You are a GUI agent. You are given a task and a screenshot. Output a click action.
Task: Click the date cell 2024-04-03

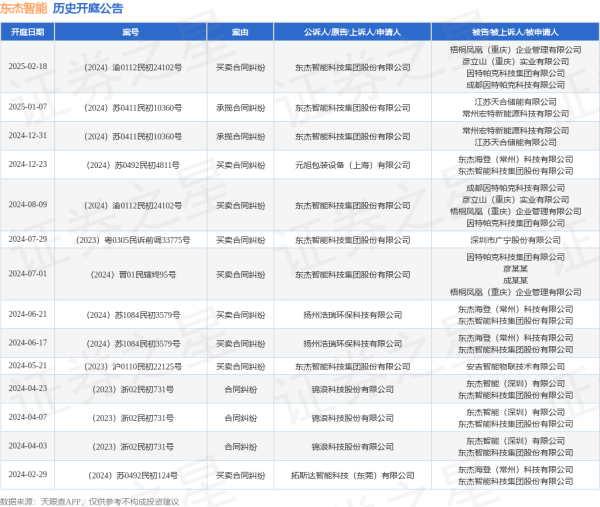click(28, 446)
